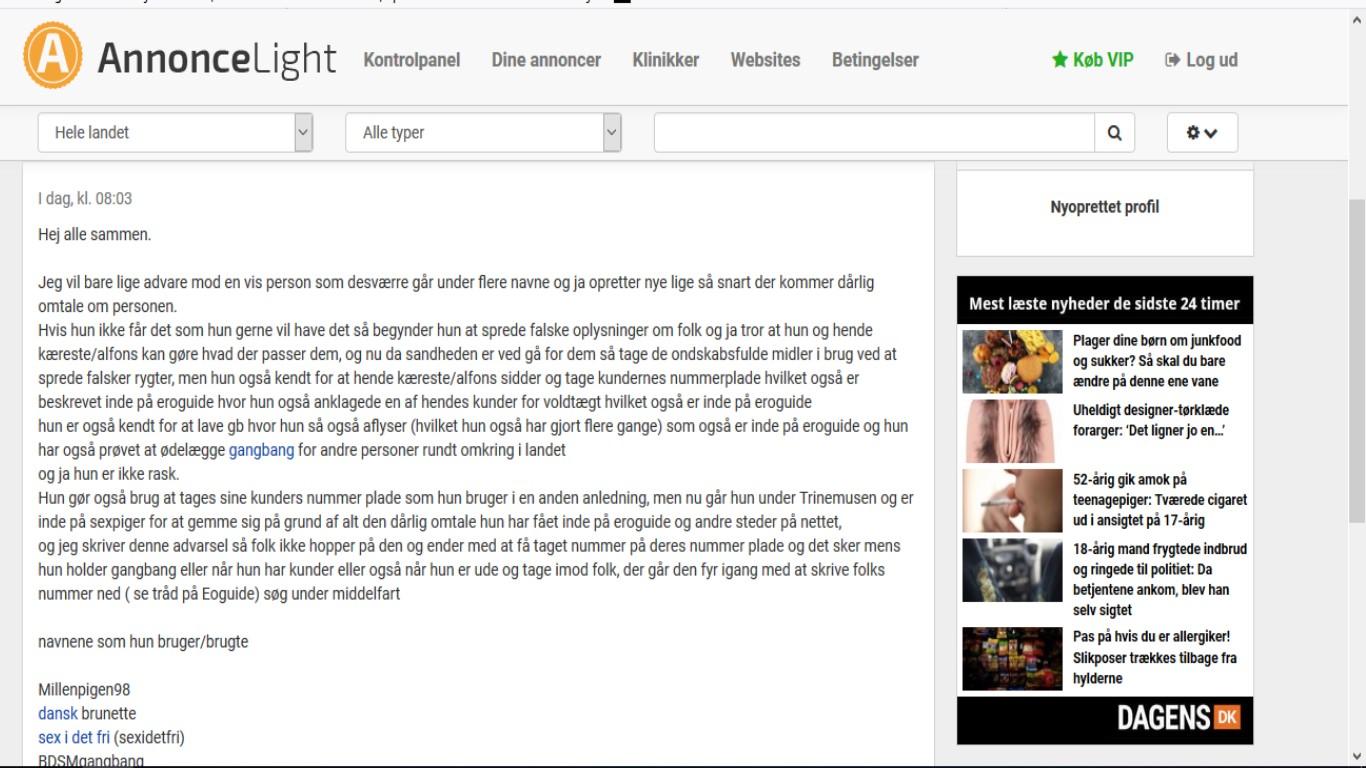This screenshot has height=768, width=1366.
Task: Click the 'Hej alle sammen.' greeting text
Action: pos(95,235)
